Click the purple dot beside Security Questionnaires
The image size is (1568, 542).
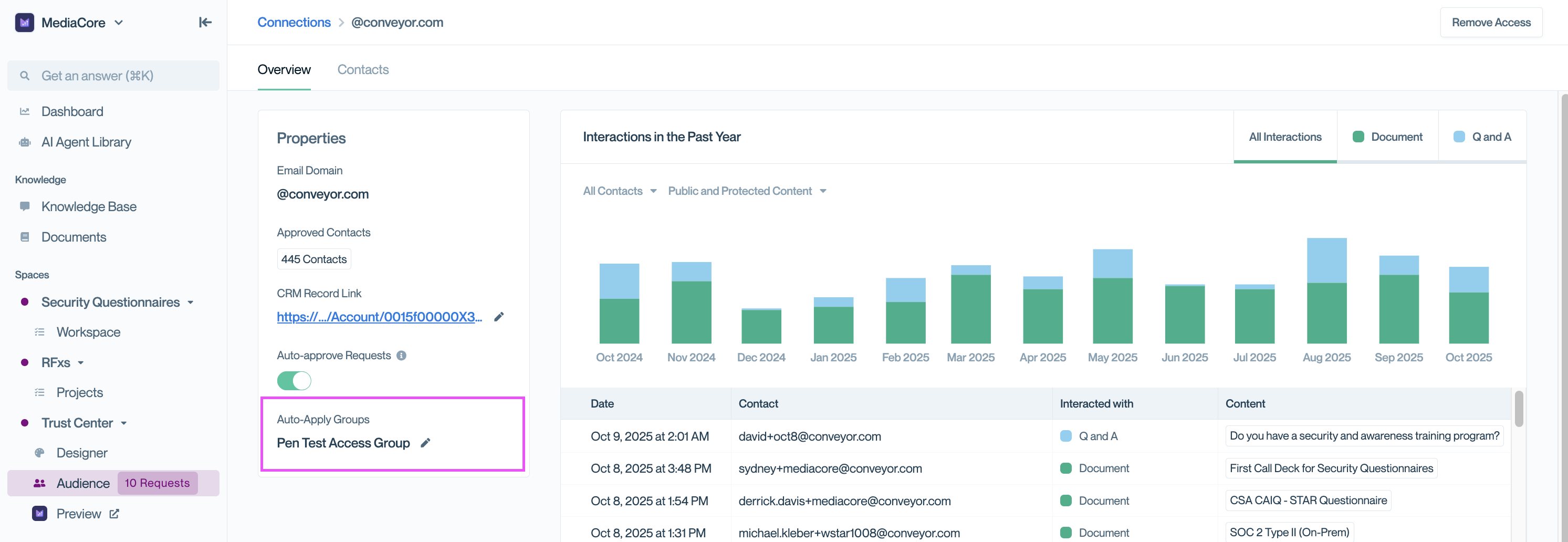[x=25, y=302]
